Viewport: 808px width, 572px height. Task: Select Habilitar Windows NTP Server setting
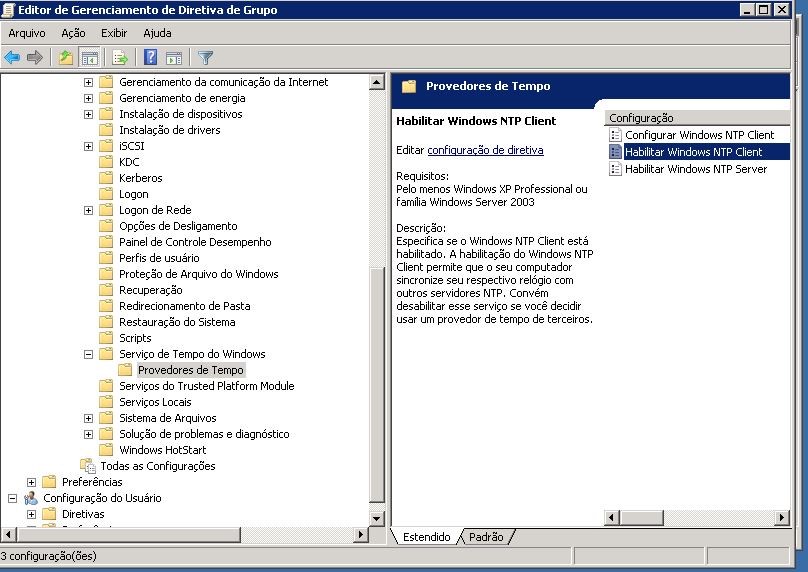[696, 169]
